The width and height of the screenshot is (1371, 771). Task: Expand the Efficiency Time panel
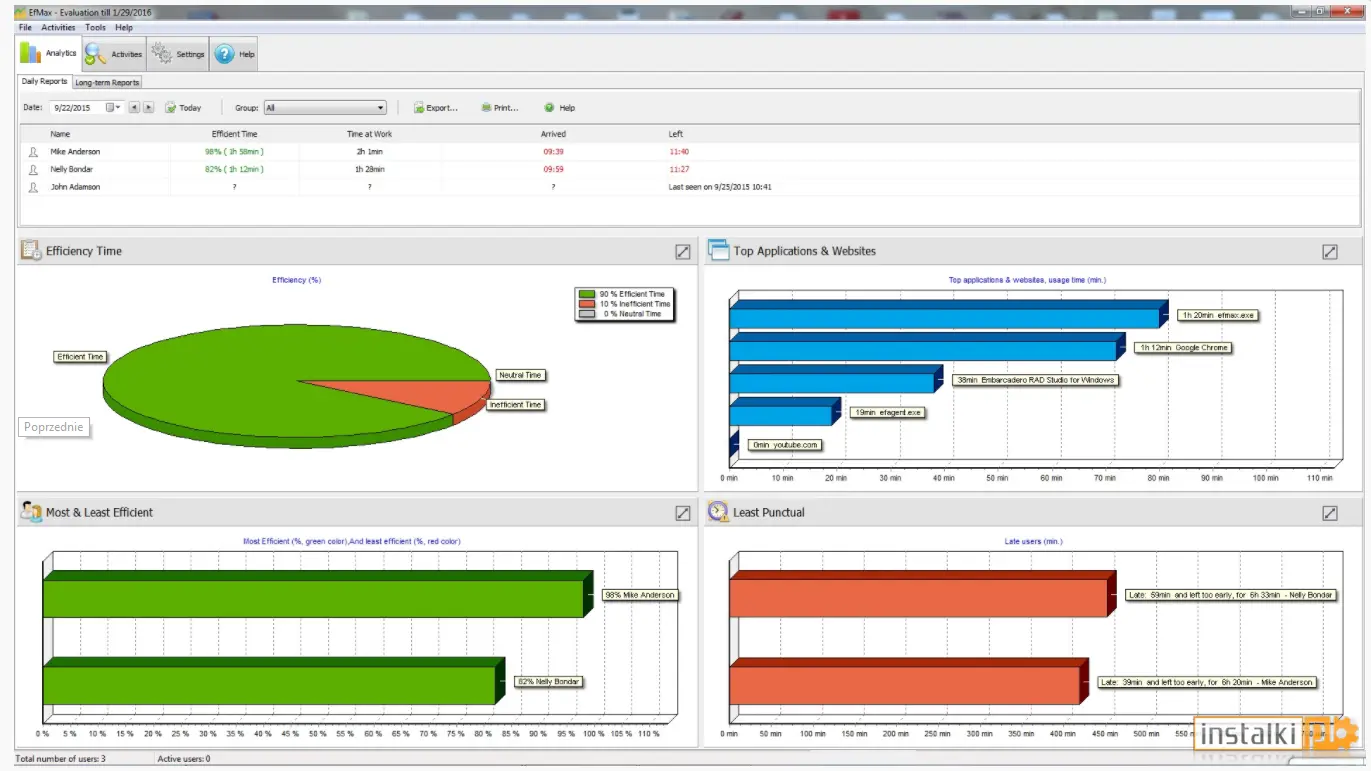[683, 252]
